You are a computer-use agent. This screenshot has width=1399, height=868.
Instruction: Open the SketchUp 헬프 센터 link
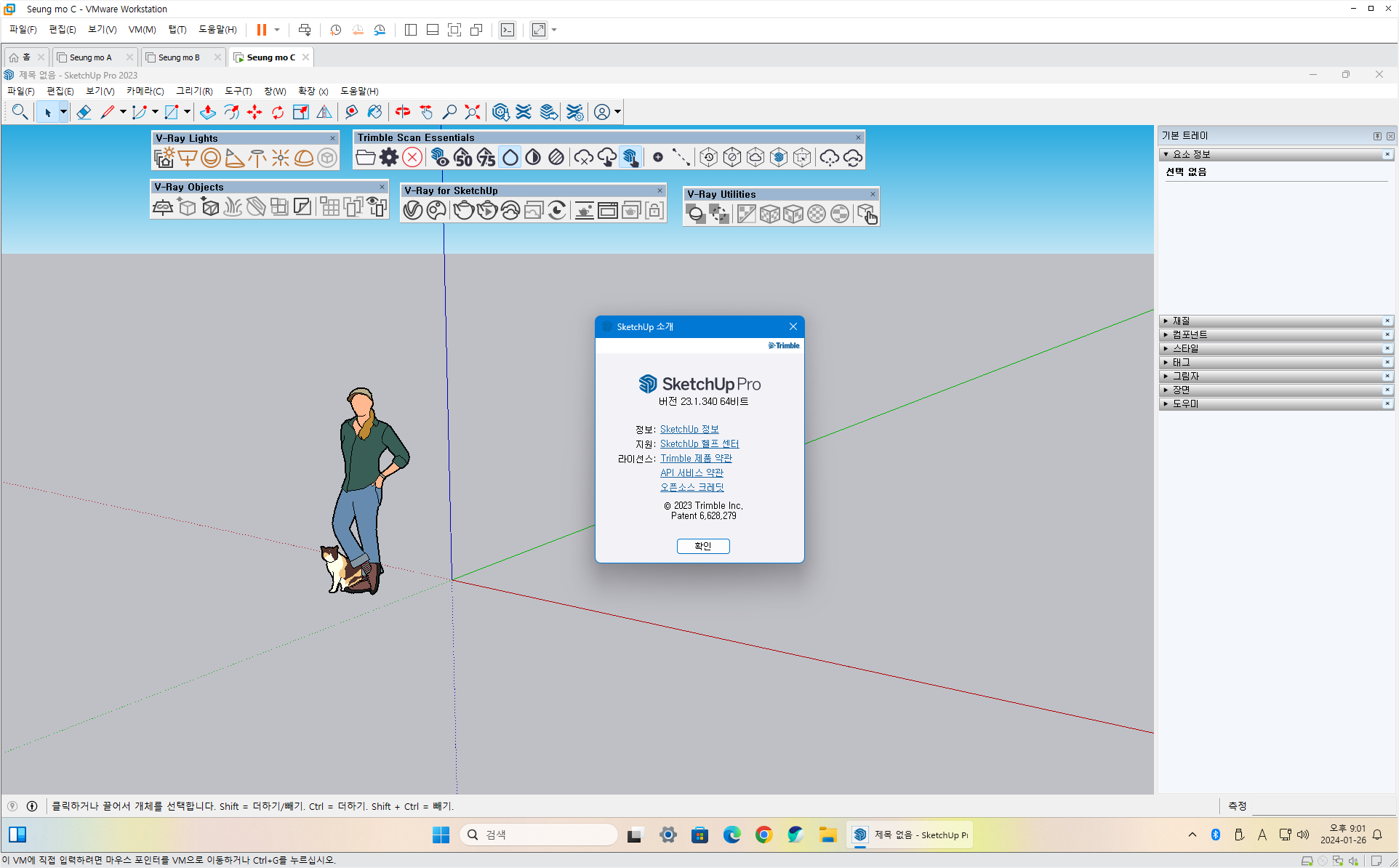[699, 443]
